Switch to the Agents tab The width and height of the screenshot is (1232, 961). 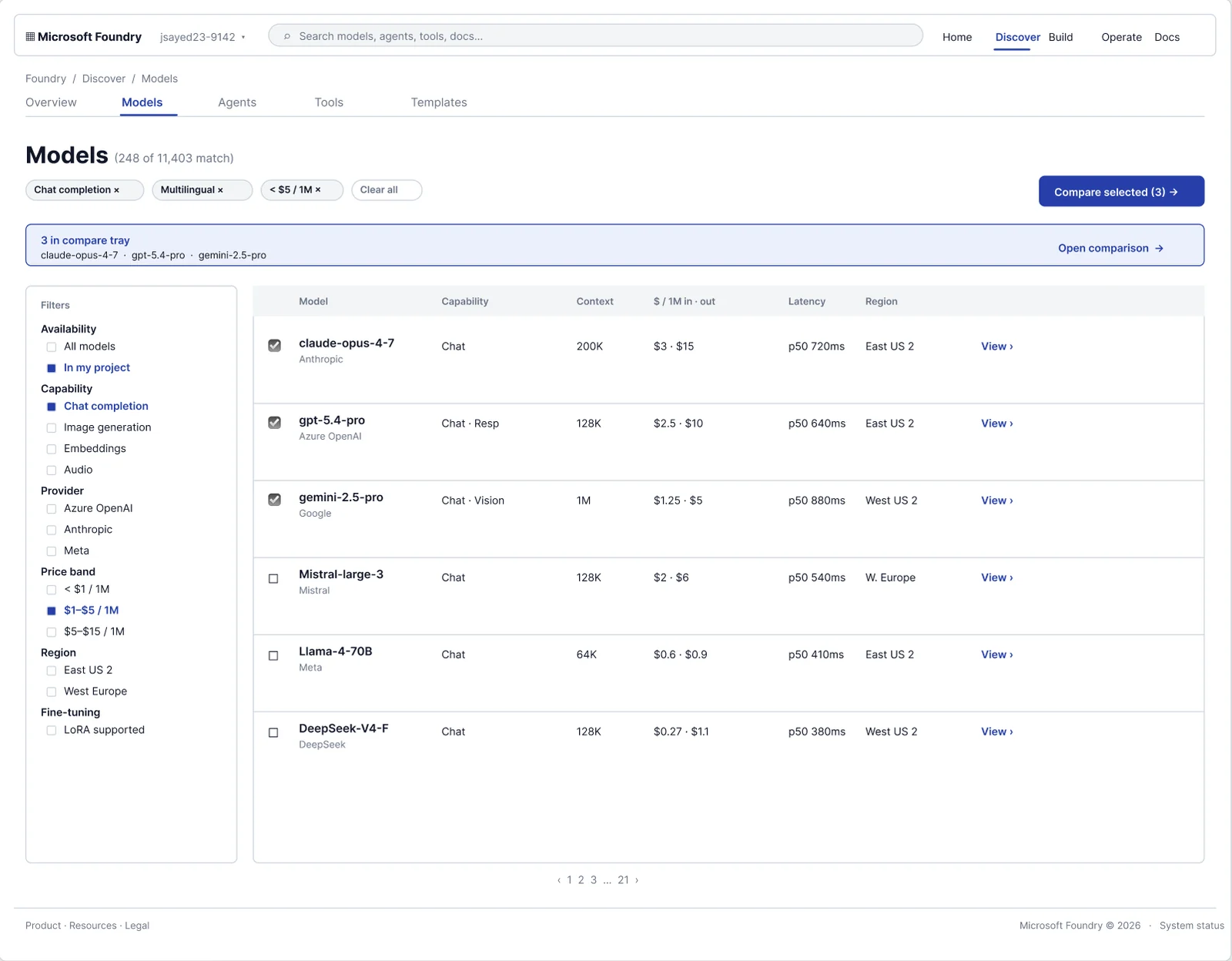[x=237, y=102]
